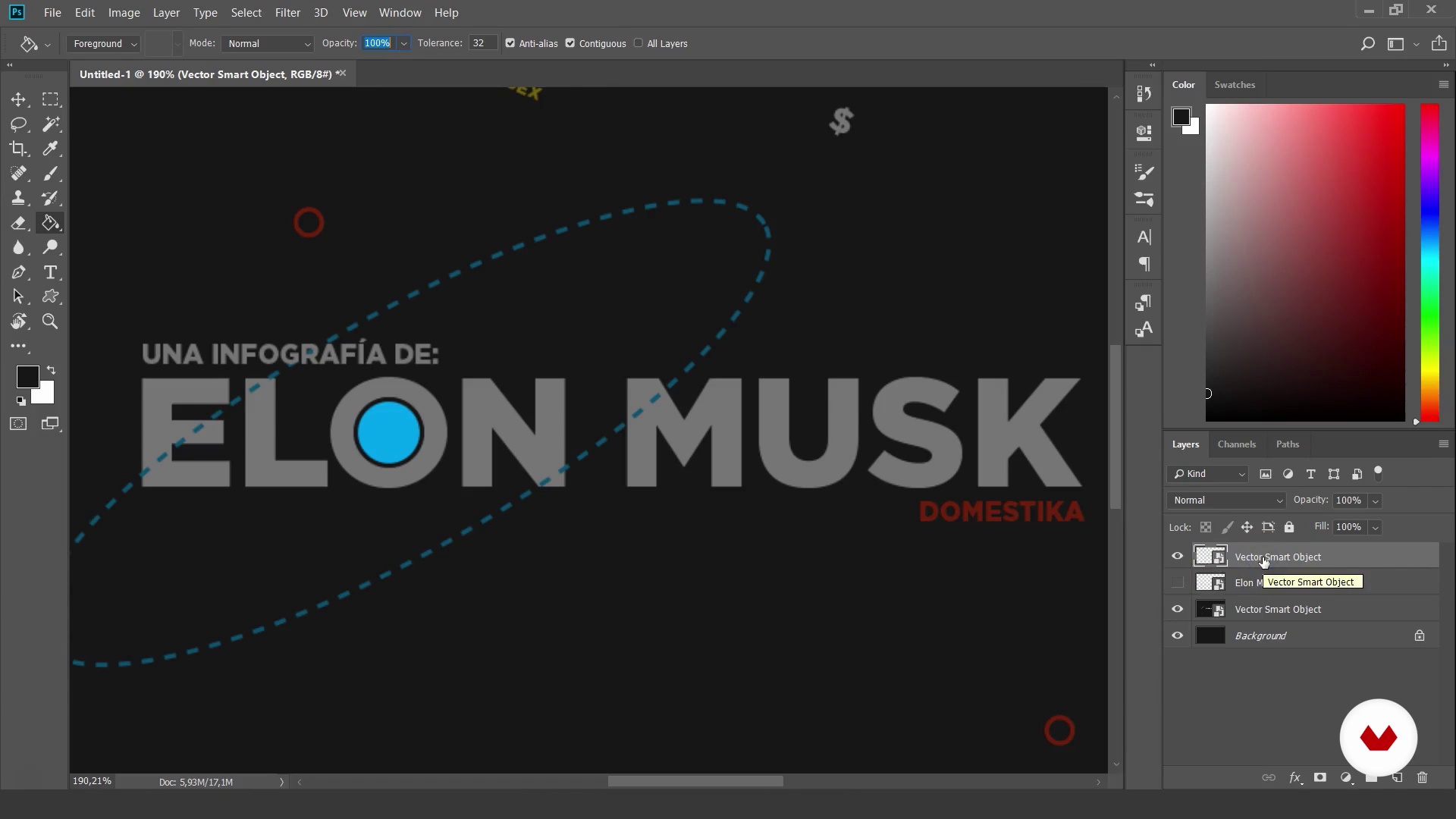Select the Custom Shape tool
Screen dimensions: 1456x819
coord(51,297)
